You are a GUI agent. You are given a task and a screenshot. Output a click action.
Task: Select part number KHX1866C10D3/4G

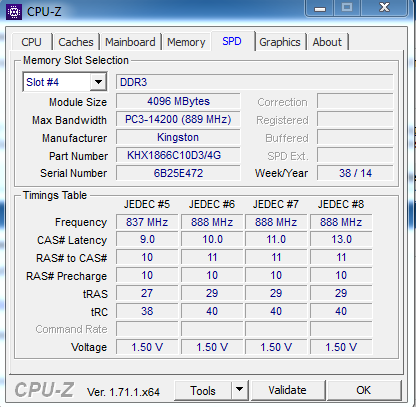178,155
